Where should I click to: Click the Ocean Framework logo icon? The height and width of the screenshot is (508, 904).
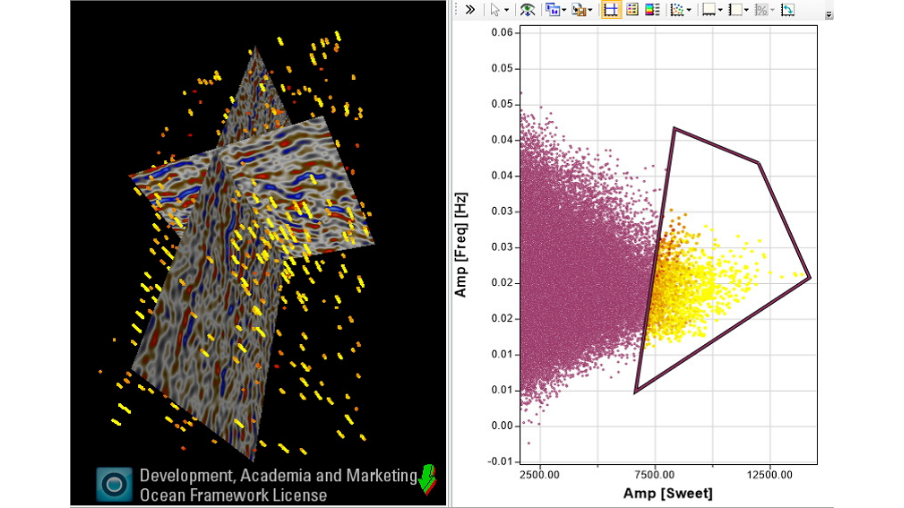[114, 484]
